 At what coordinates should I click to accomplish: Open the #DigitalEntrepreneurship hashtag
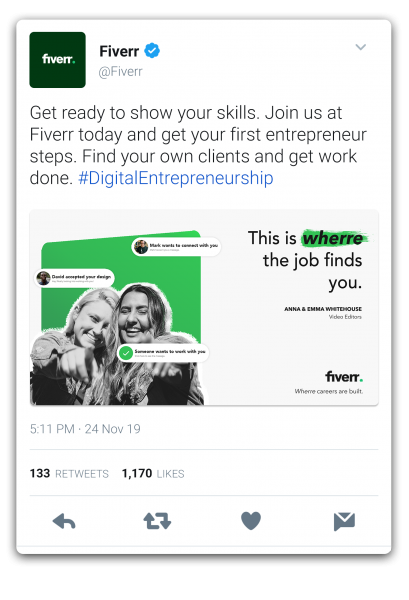pos(176,178)
